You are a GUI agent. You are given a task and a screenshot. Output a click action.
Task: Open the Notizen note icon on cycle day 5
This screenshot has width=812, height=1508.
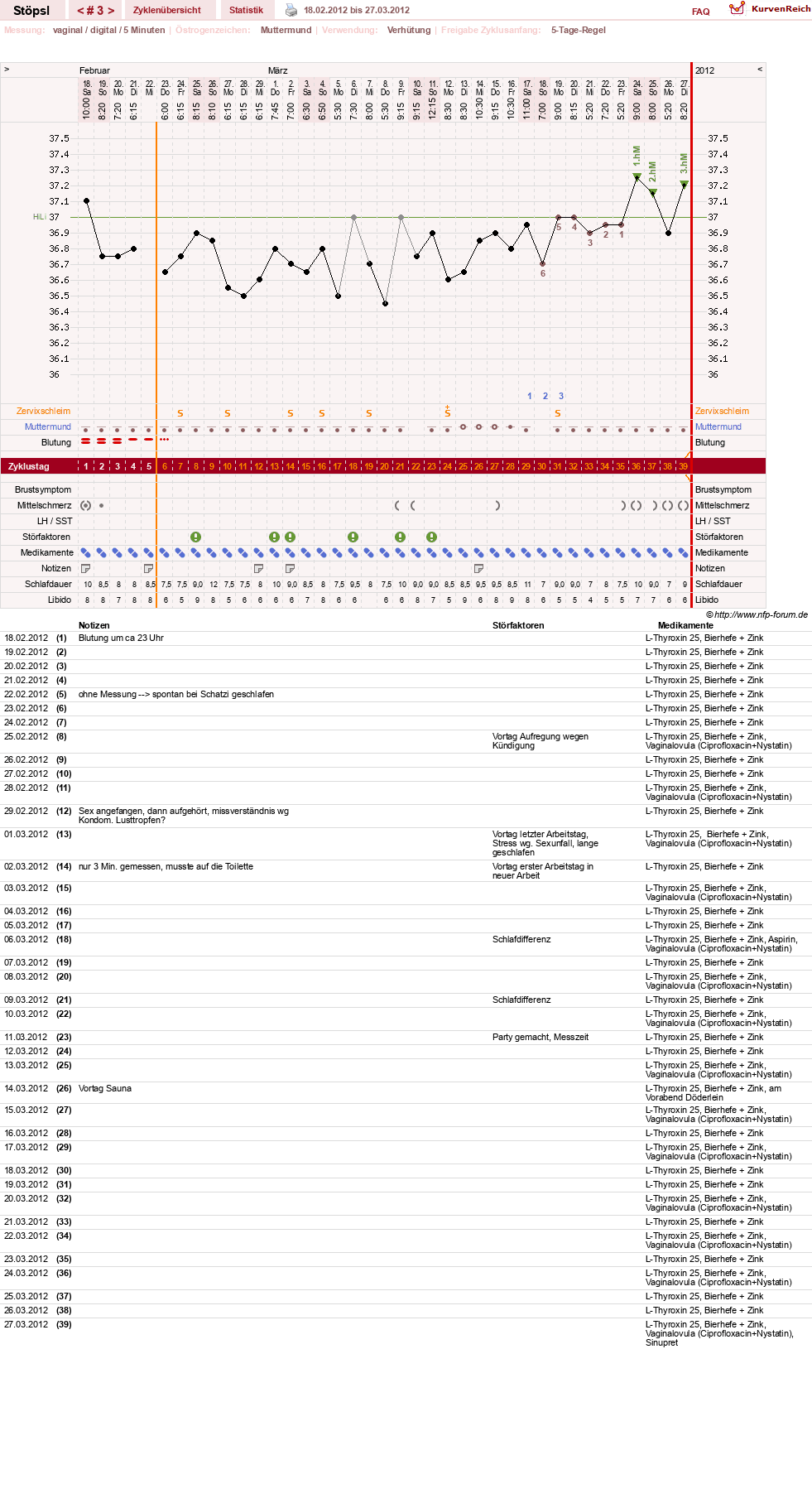click(x=149, y=568)
